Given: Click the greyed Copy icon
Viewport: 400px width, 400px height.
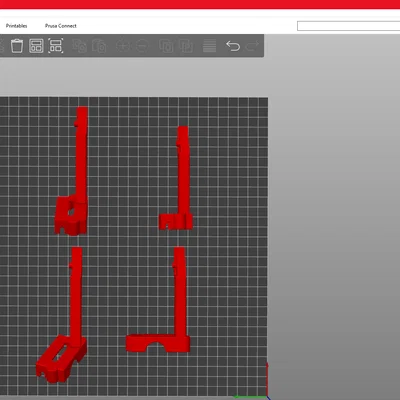Looking at the screenshot, I should tap(80, 46).
